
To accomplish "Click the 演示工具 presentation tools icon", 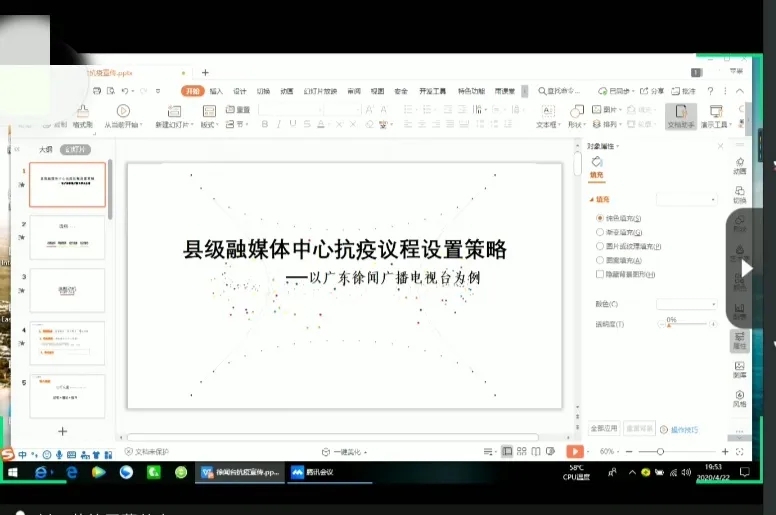I will pyautogui.click(x=715, y=112).
